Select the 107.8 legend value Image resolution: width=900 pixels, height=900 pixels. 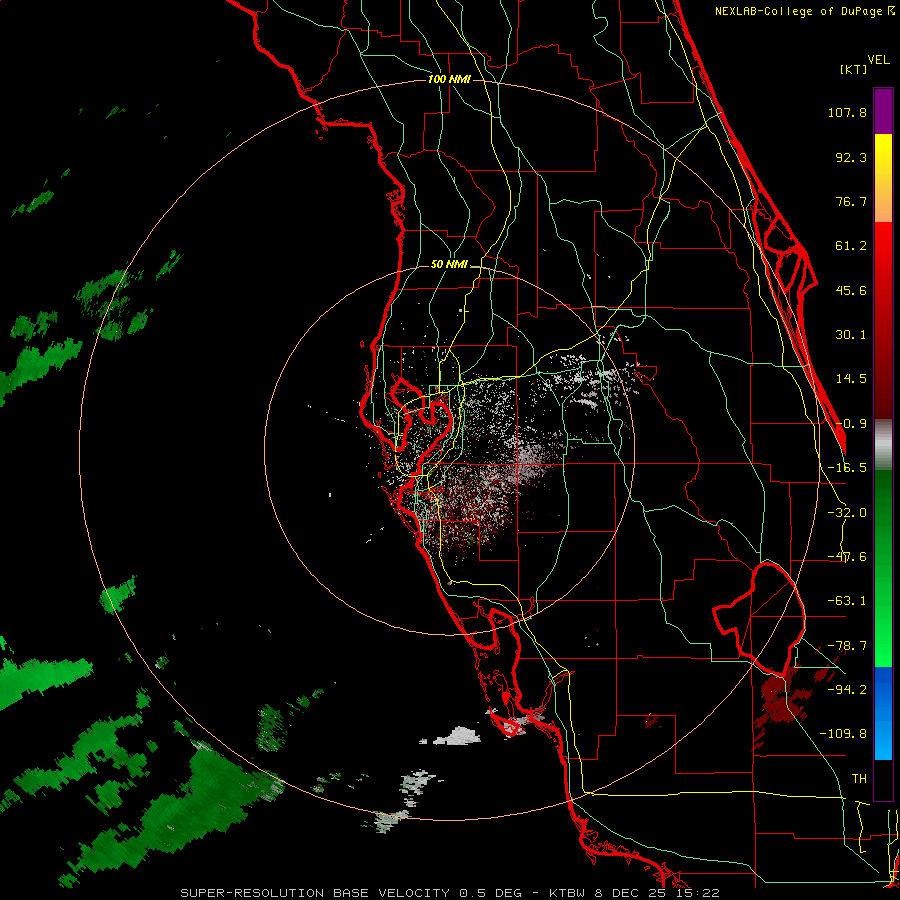click(847, 112)
